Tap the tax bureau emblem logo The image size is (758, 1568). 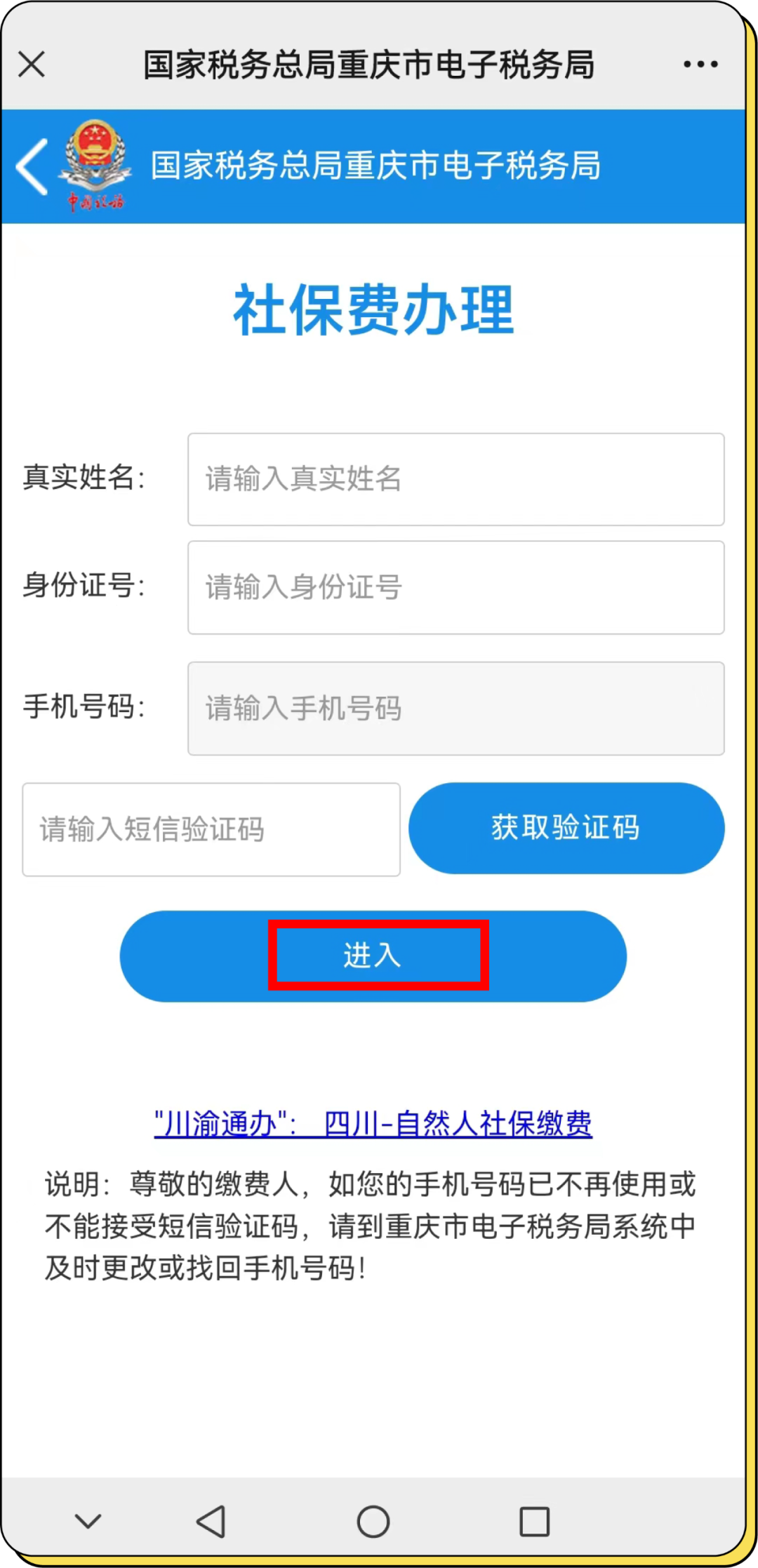pos(95,166)
